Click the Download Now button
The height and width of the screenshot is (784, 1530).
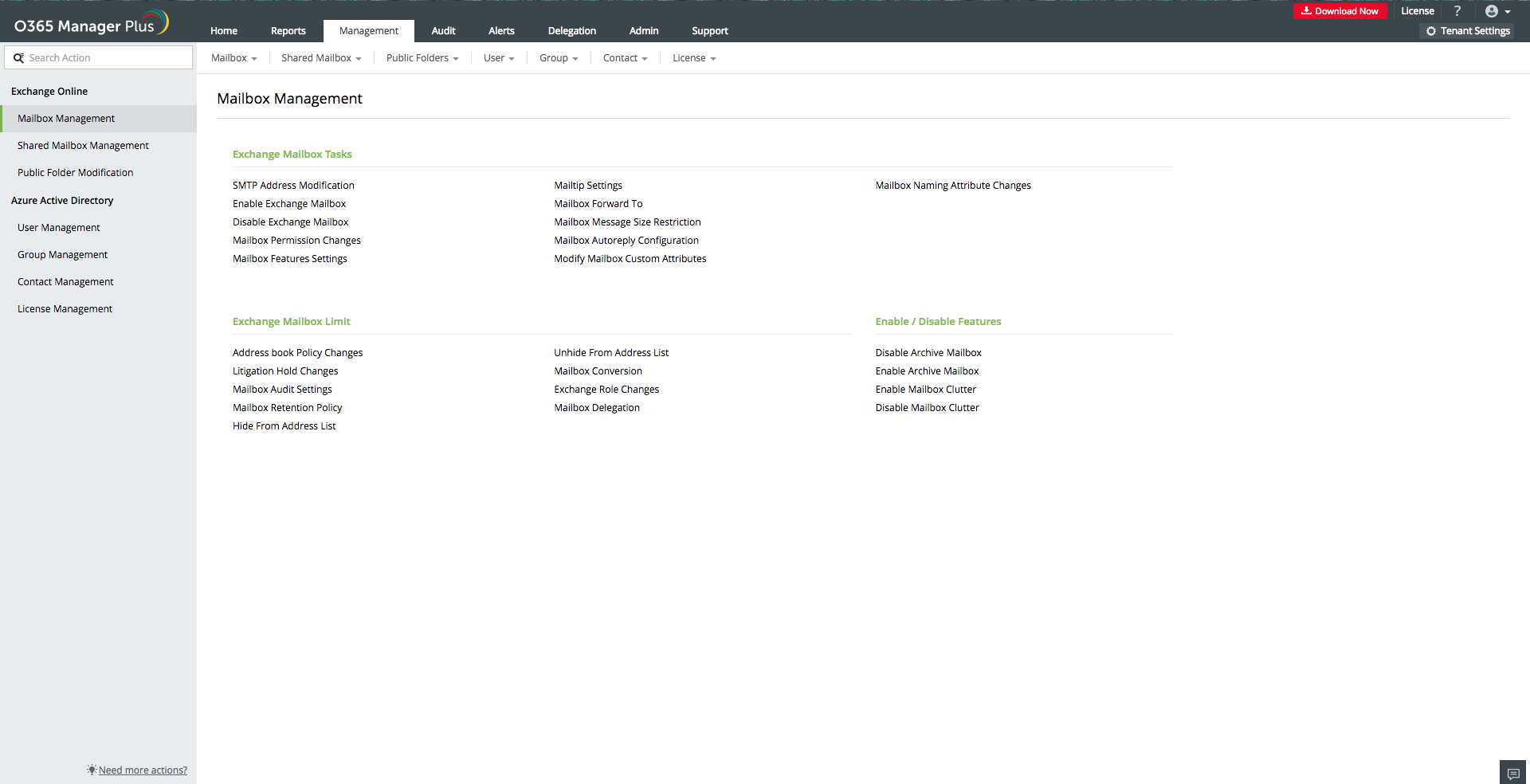tap(1340, 11)
